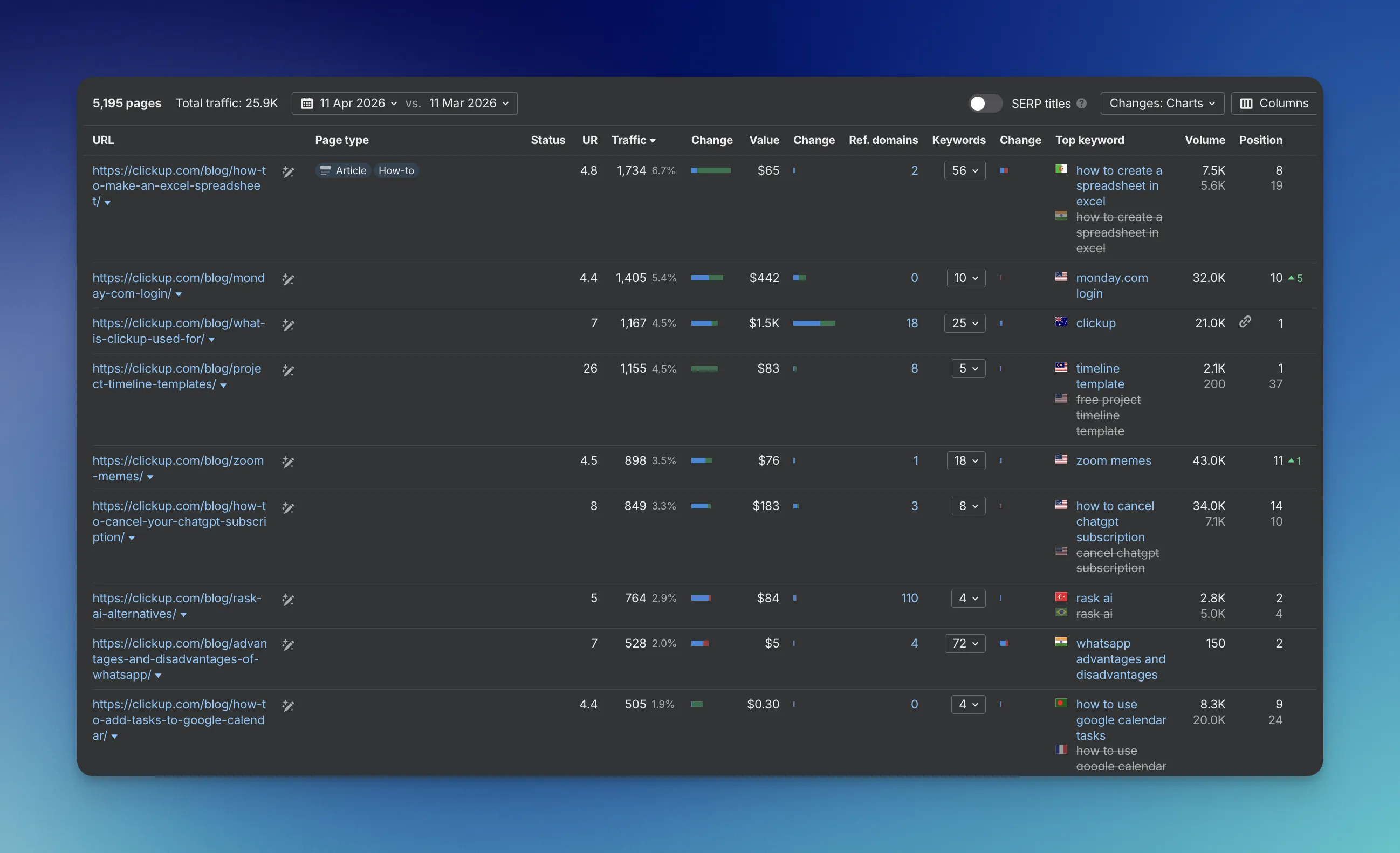Click the Columns layout icon
This screenshot has width=1400, height=853.
(x=1246, y=104)
